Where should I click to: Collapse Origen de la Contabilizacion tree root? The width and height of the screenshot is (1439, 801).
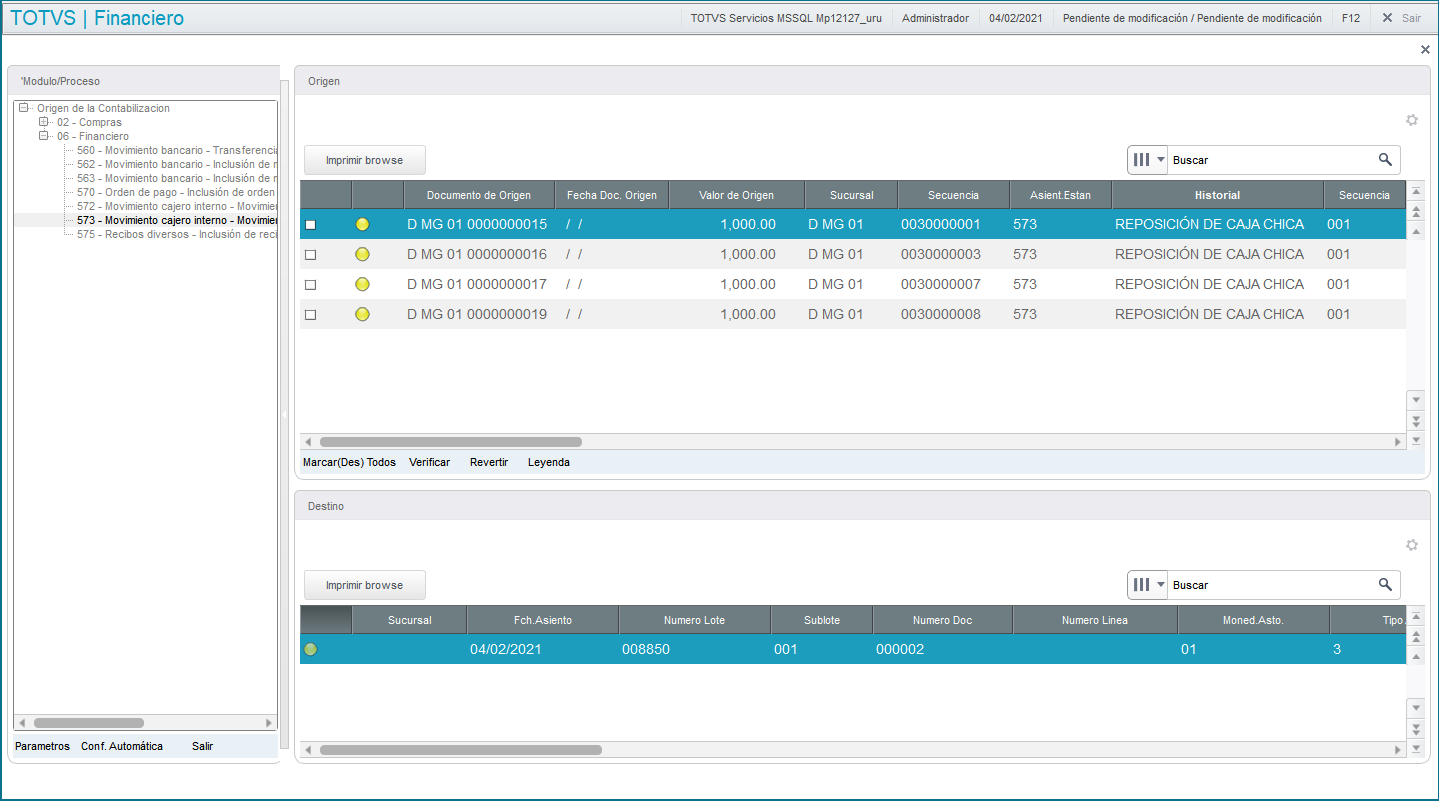pyautogui.click(x=24, y=108)
